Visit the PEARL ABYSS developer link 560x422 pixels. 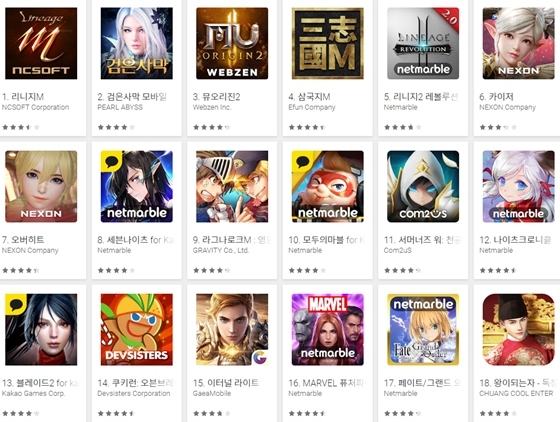120,107
